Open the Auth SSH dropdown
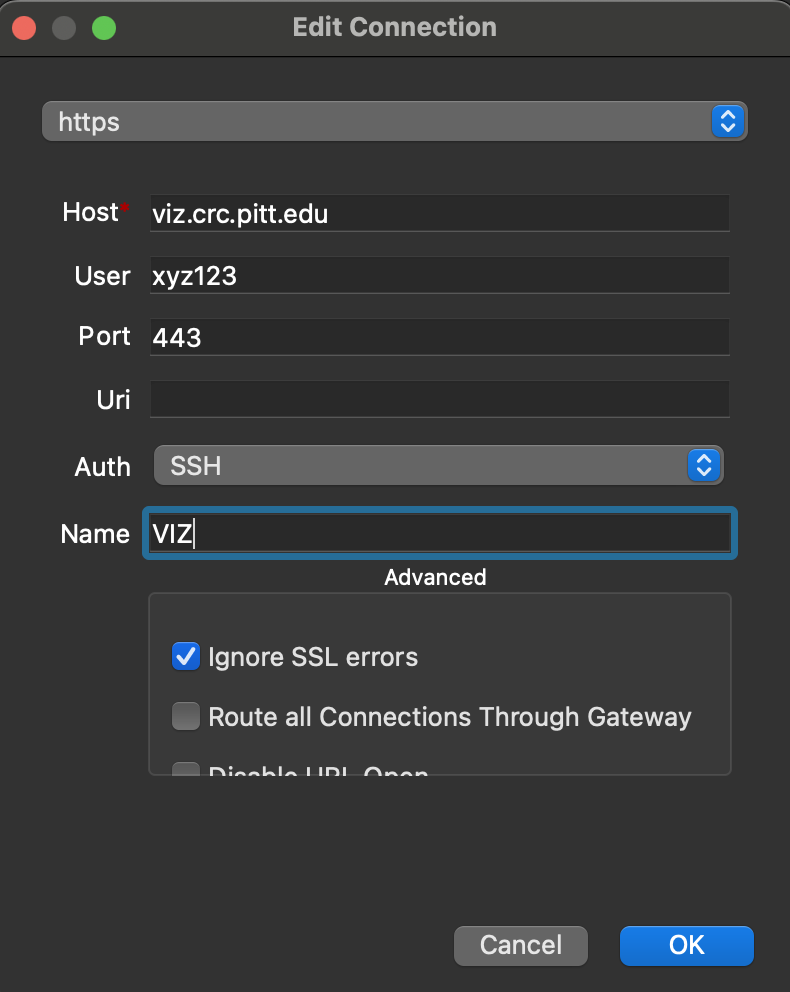Viewport: 790px width, 992px height. pyautogui.click(x=438, y=466)
